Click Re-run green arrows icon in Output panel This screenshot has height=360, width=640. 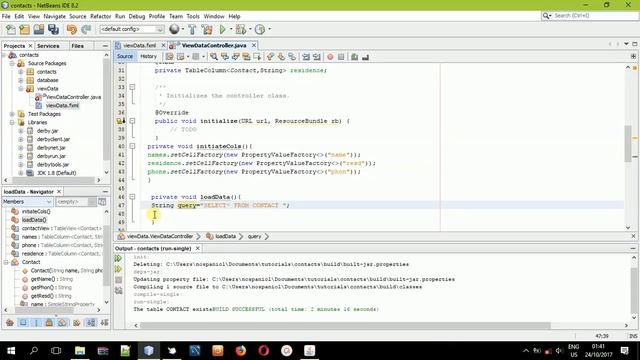tap(118, 258)
